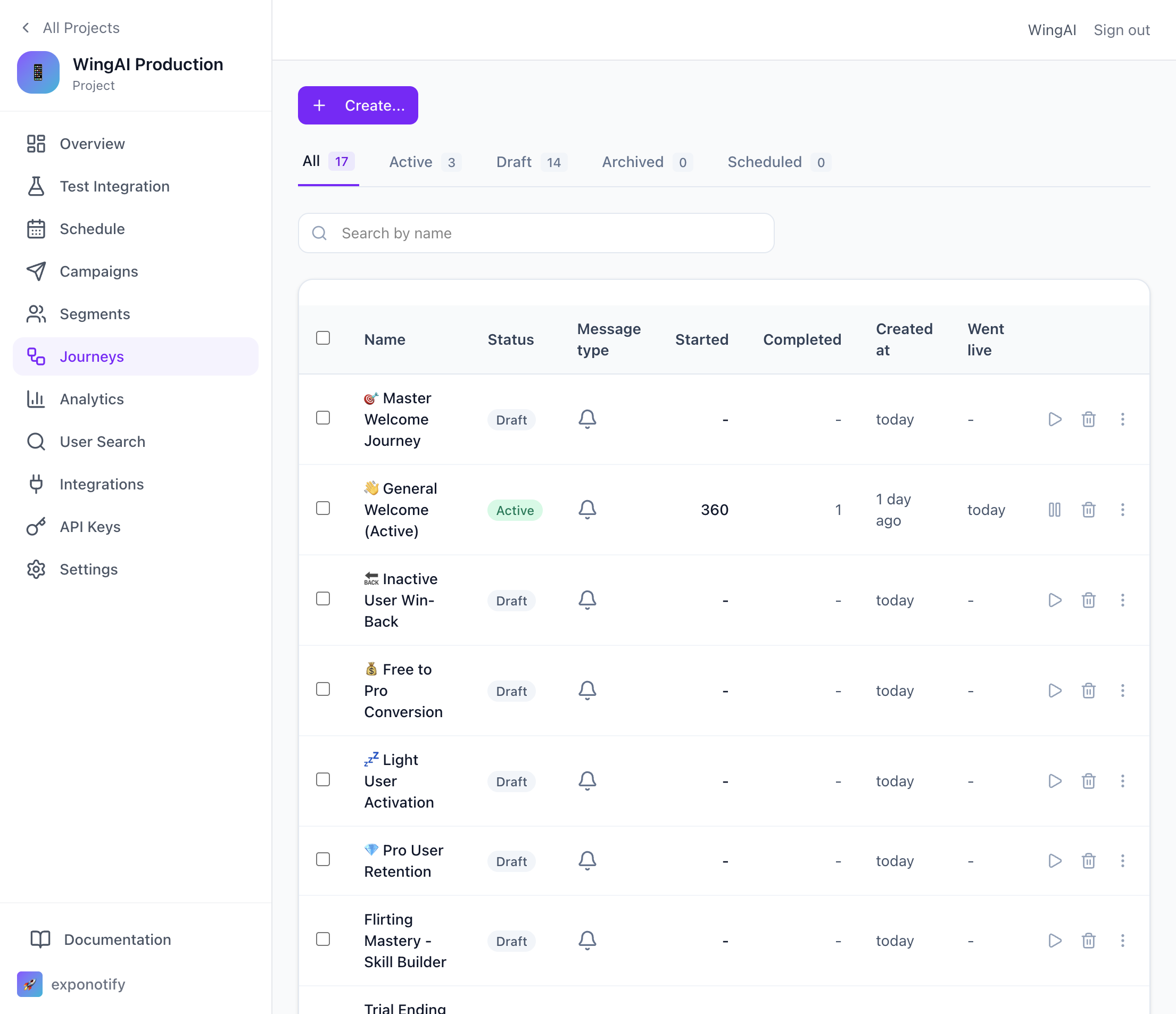Start the Master Welcome Journey play icon

coord(1054,419)
